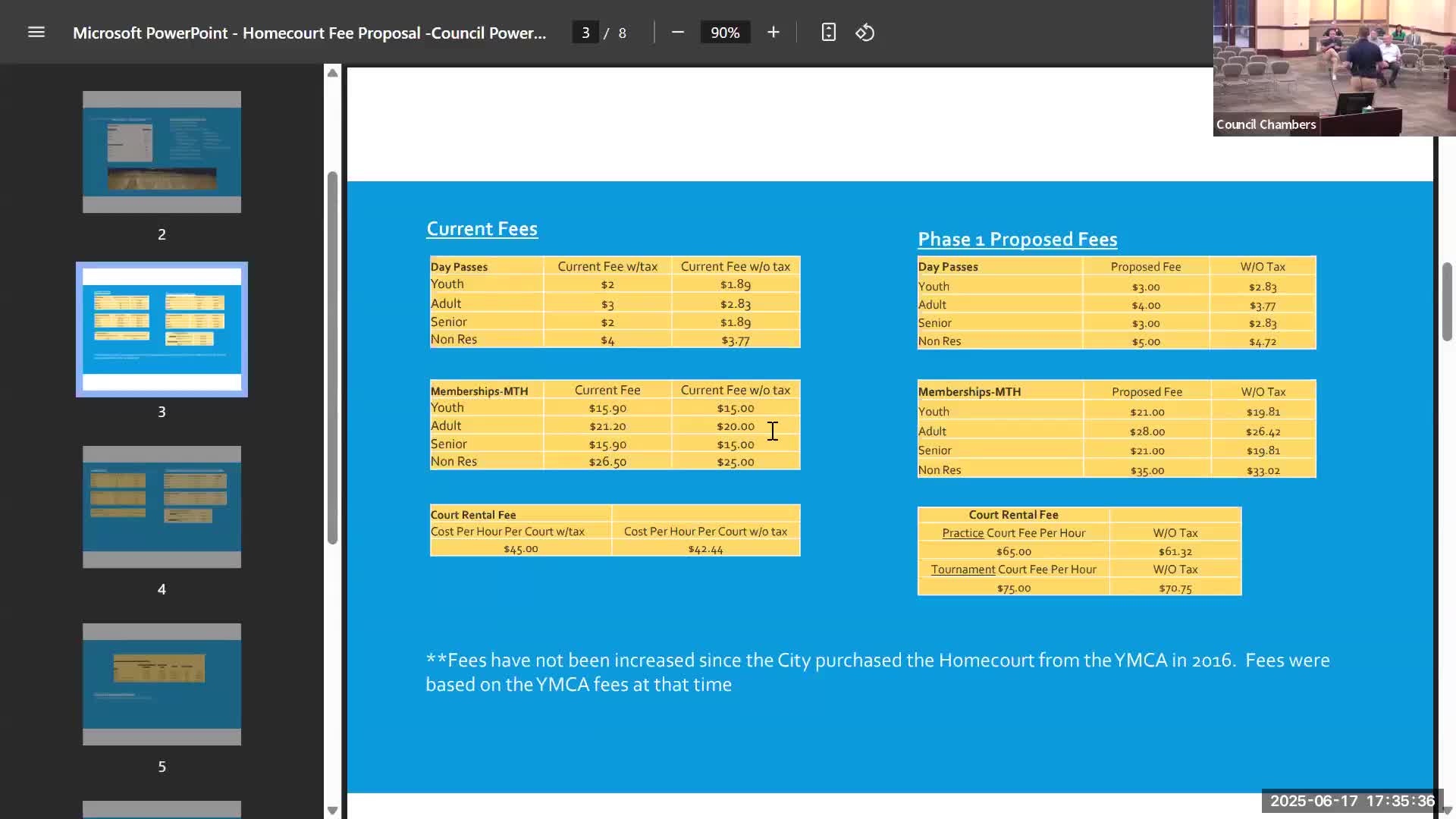Open page 2 thumbnail
Viewport: 1456px width, 819px height.
point(162,152)
